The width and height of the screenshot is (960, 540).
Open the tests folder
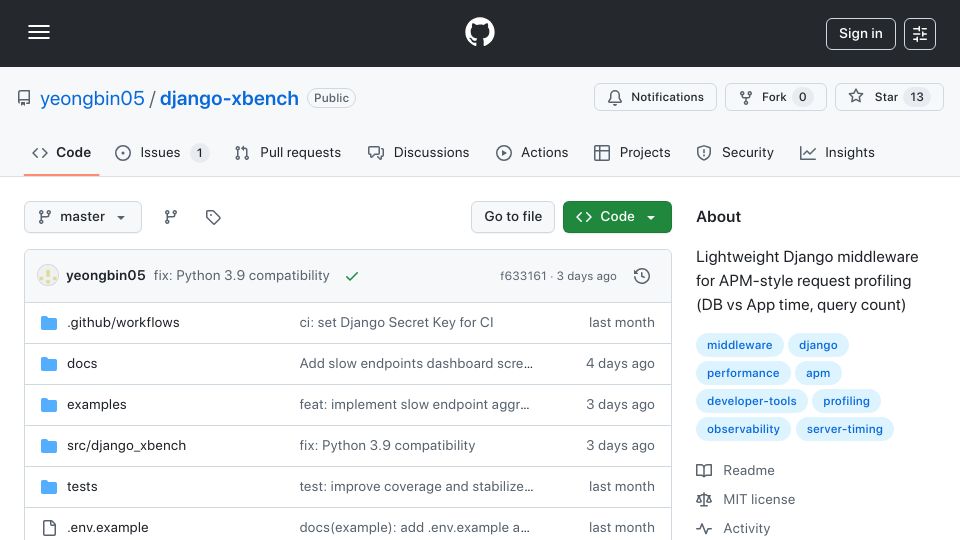point(82,487)
